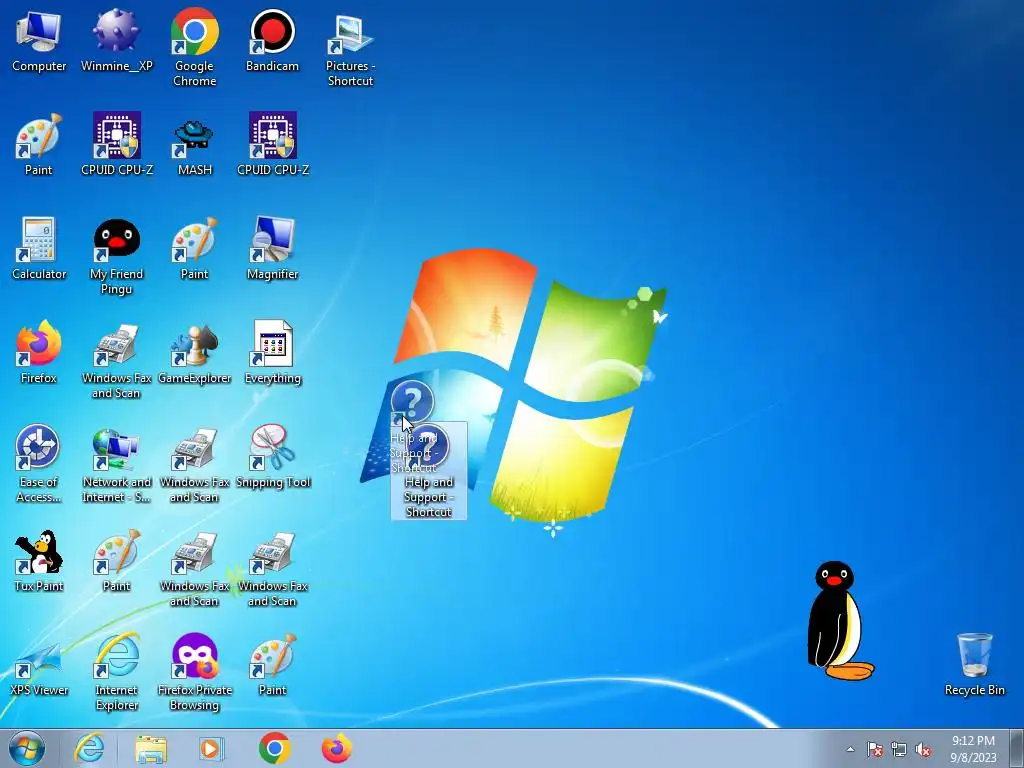Image resolution: width=1024 pixels, height=768 pixels.
Task: Select the Paint shortcut between Pingu and Magnifier
Action: tap(195, 248)
